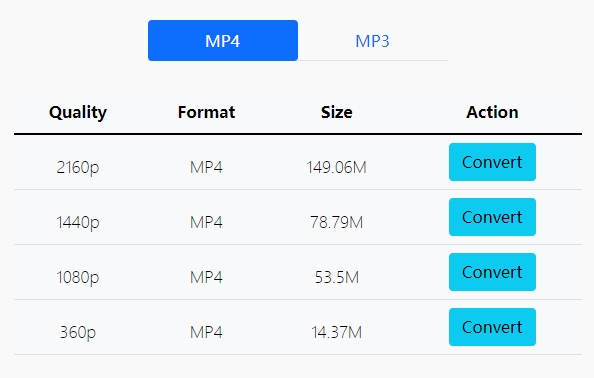The image size is (594, 378).
Task: Switch to the MP3 tab
Action: [x=372, y=41]
